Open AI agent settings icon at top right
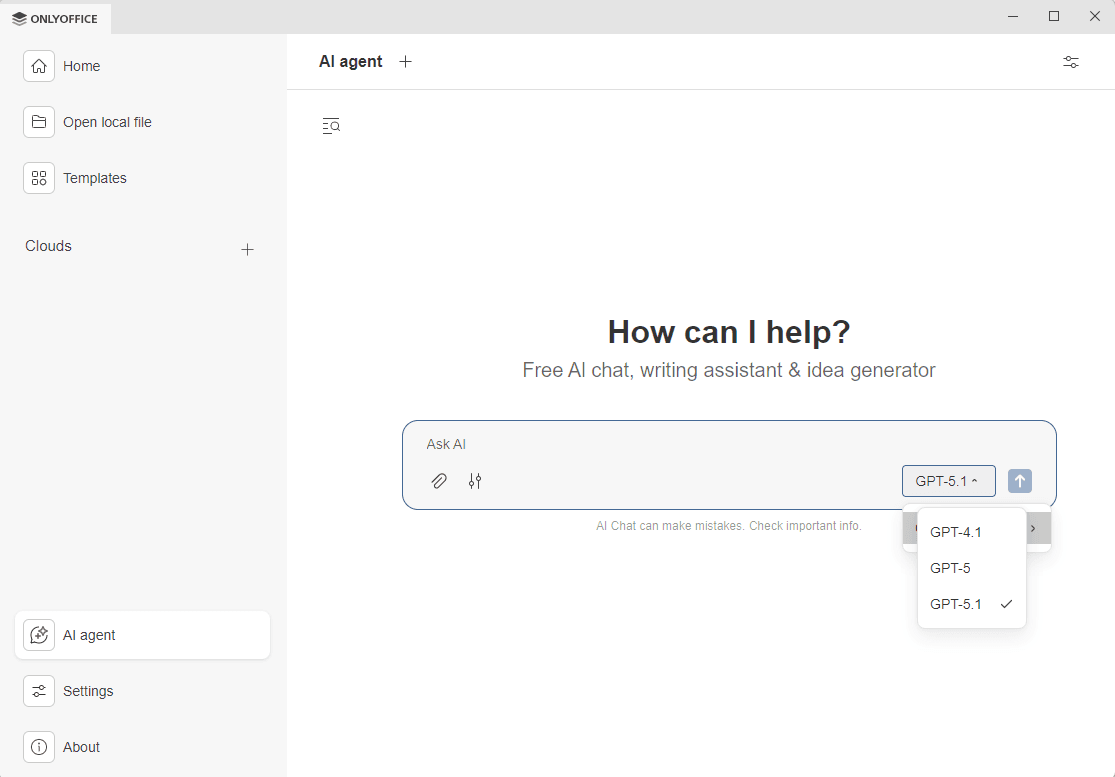The height and width of the screenshot is (777, 1115). (x=1070, y=62)
